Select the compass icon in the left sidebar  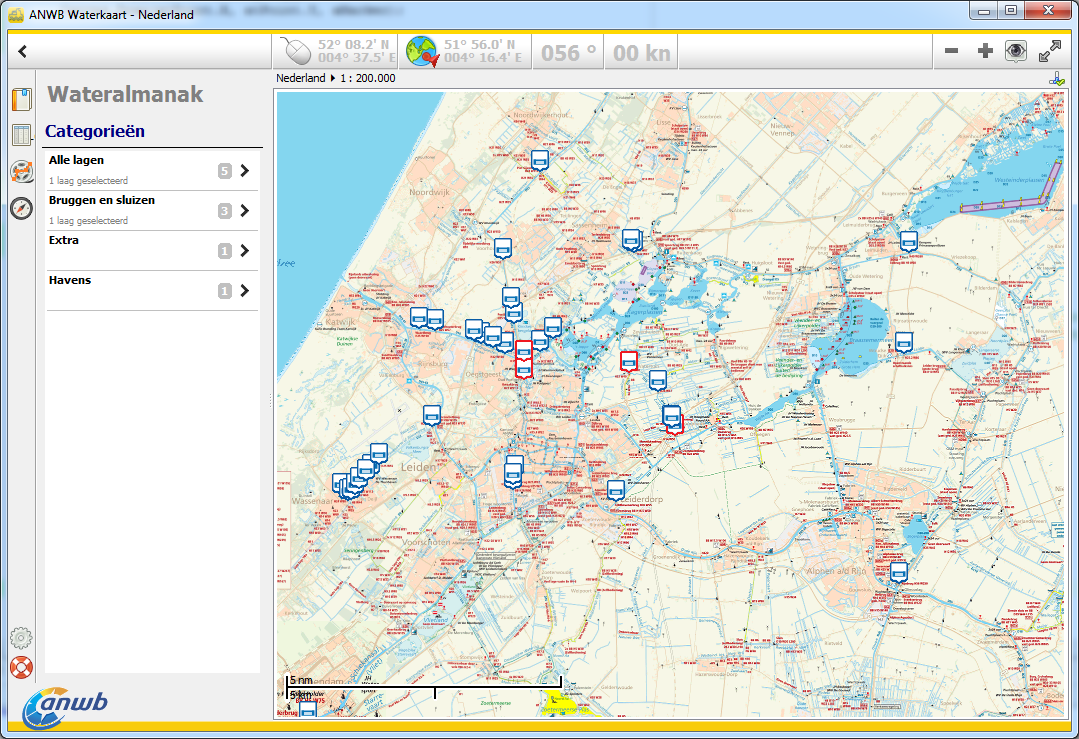(21, 208)
